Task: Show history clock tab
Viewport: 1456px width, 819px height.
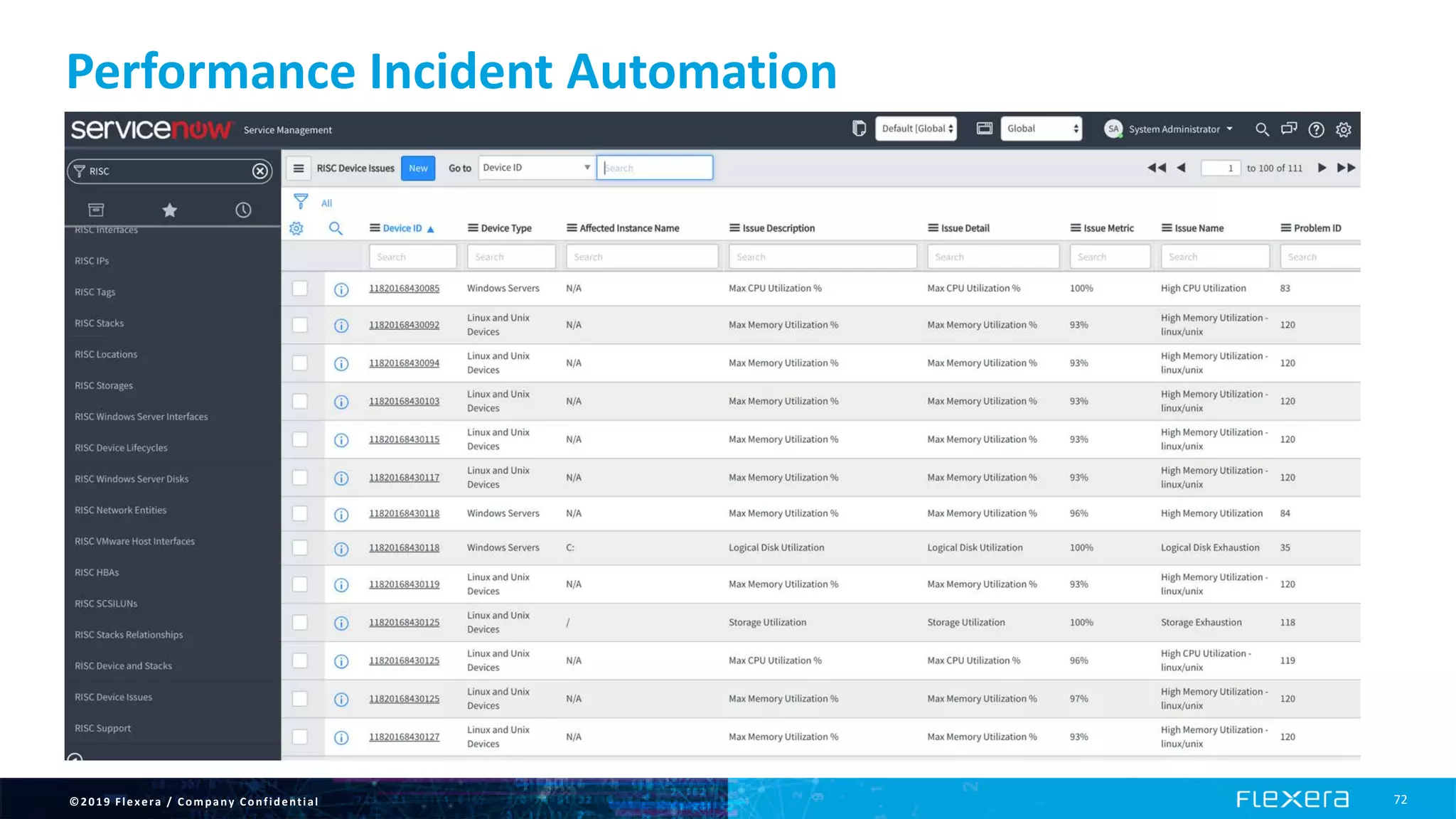Action: [243, 210]
